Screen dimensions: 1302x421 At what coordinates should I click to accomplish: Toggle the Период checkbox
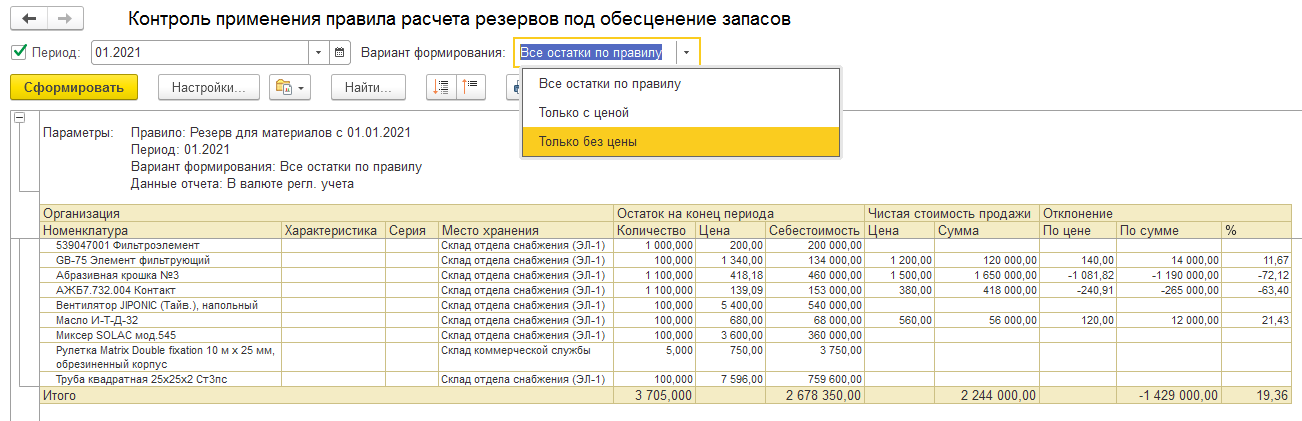point(19,52)
